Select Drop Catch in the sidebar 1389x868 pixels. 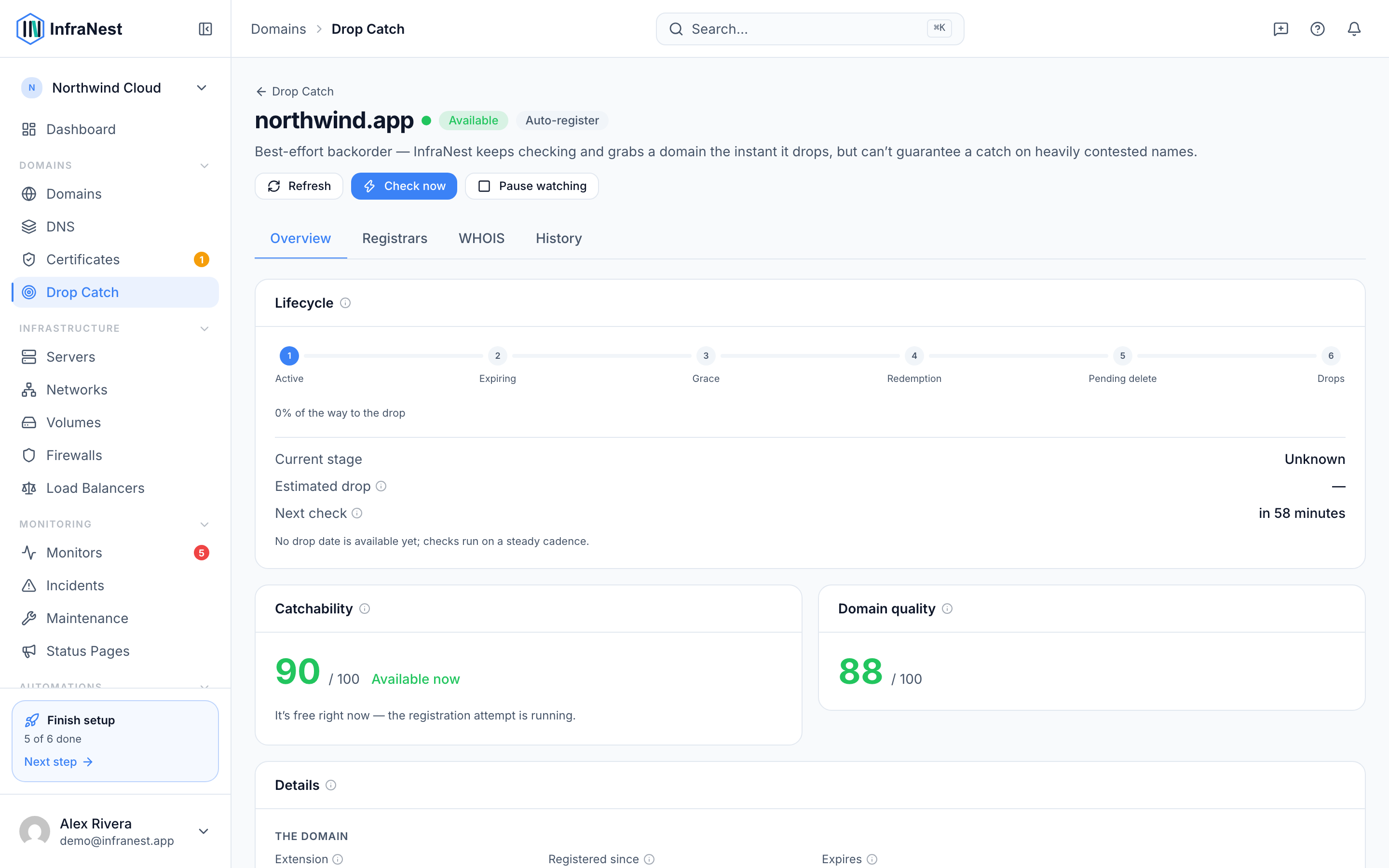(115, 292)
